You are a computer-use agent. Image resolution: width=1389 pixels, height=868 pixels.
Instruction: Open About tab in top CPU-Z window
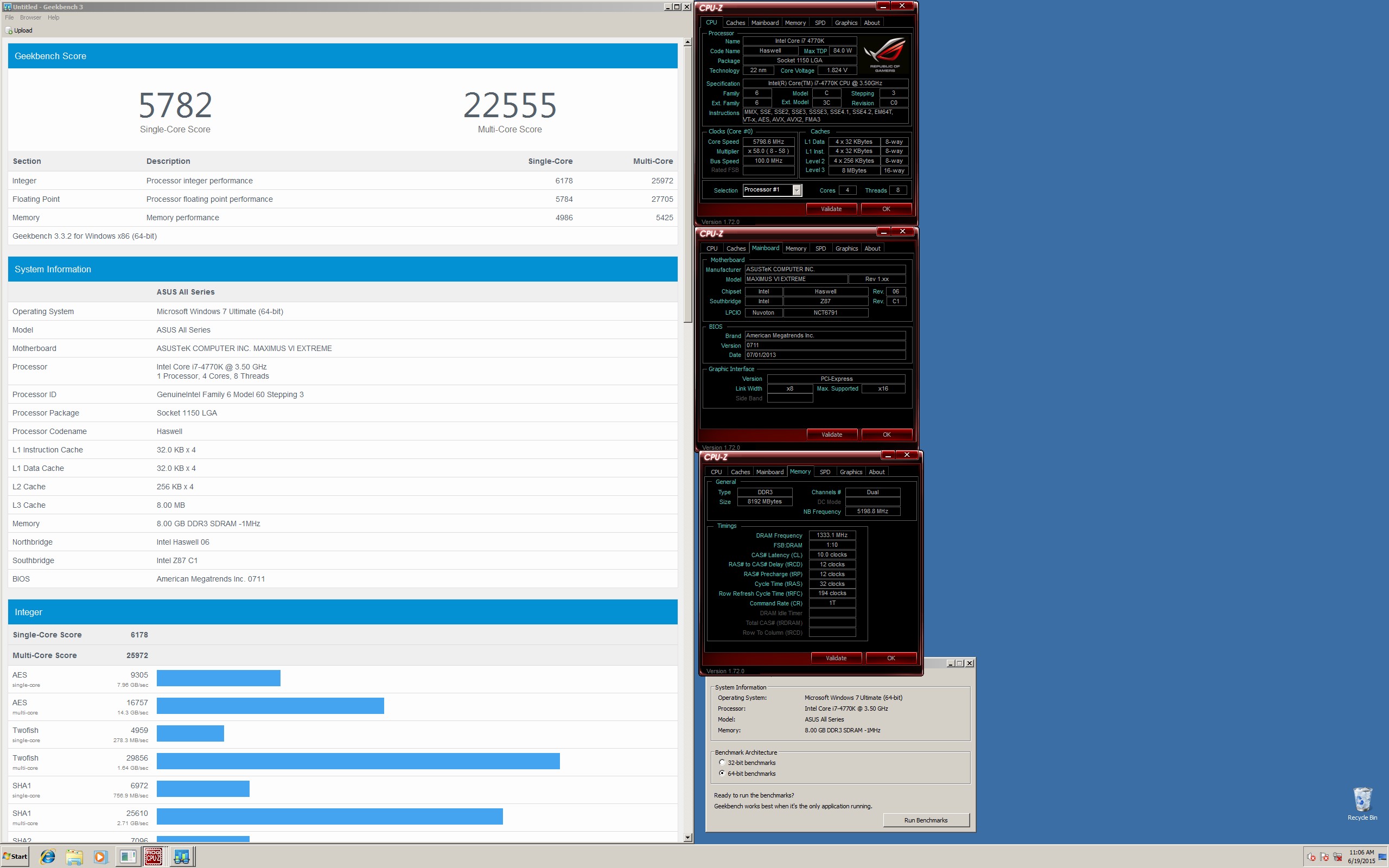coord(871,23)
